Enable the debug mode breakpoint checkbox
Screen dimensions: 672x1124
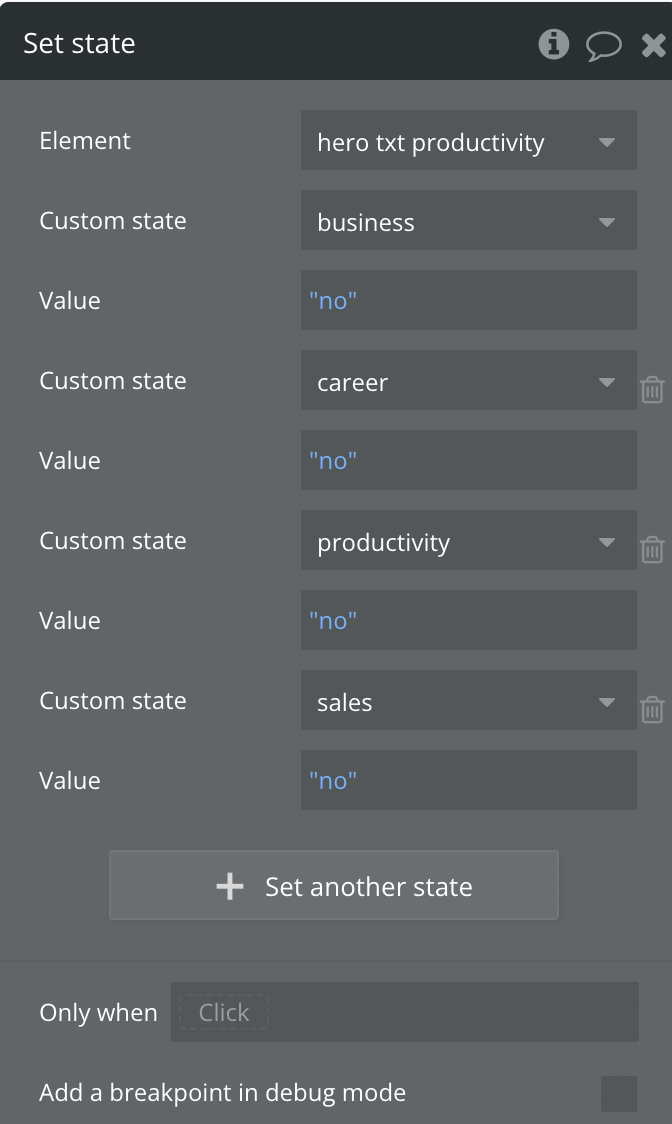click(618, 1094)
